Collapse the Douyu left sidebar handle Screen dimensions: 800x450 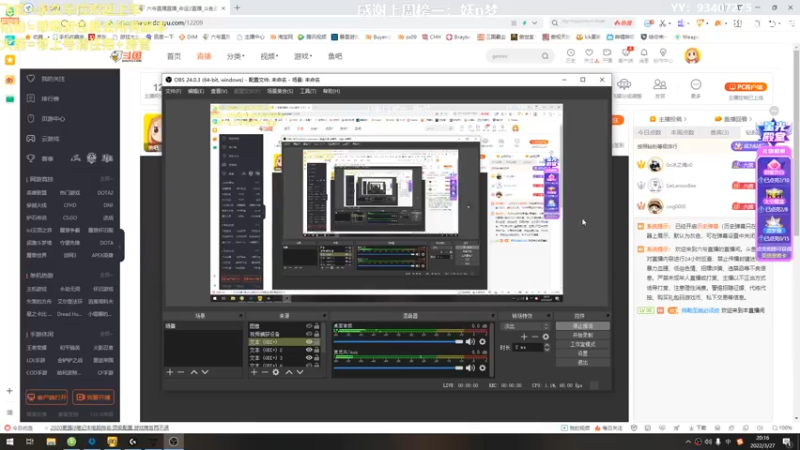[x=121, y=246]
